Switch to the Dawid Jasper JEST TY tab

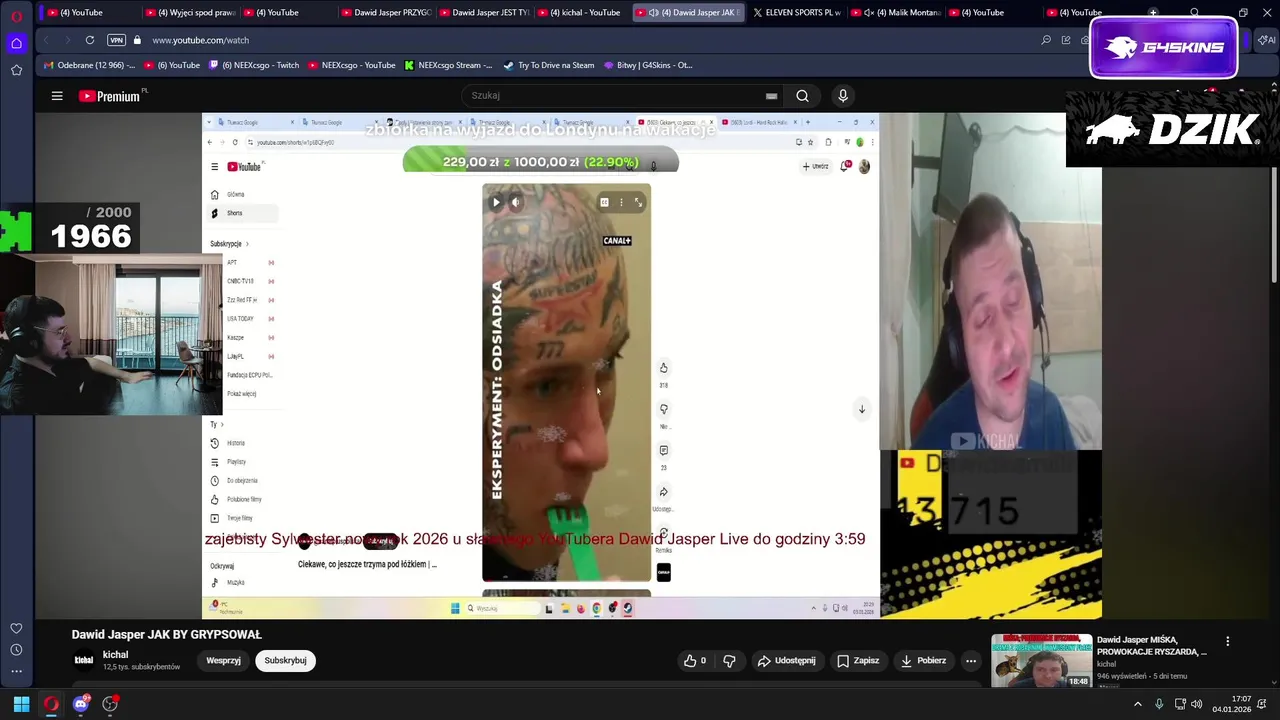click(x=483, y=12)
